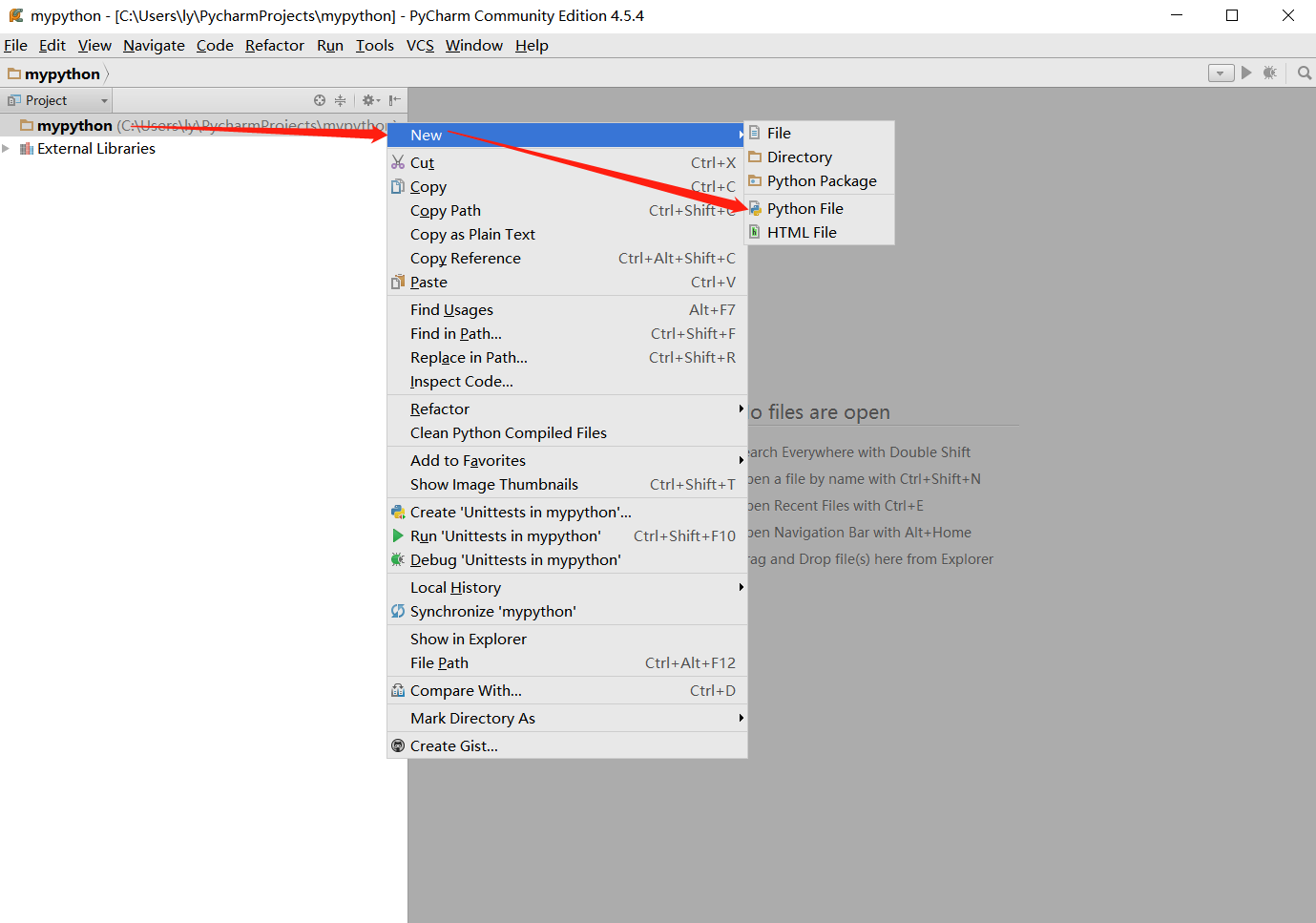
Task: Open the File menu
Action: pos(15,45)
